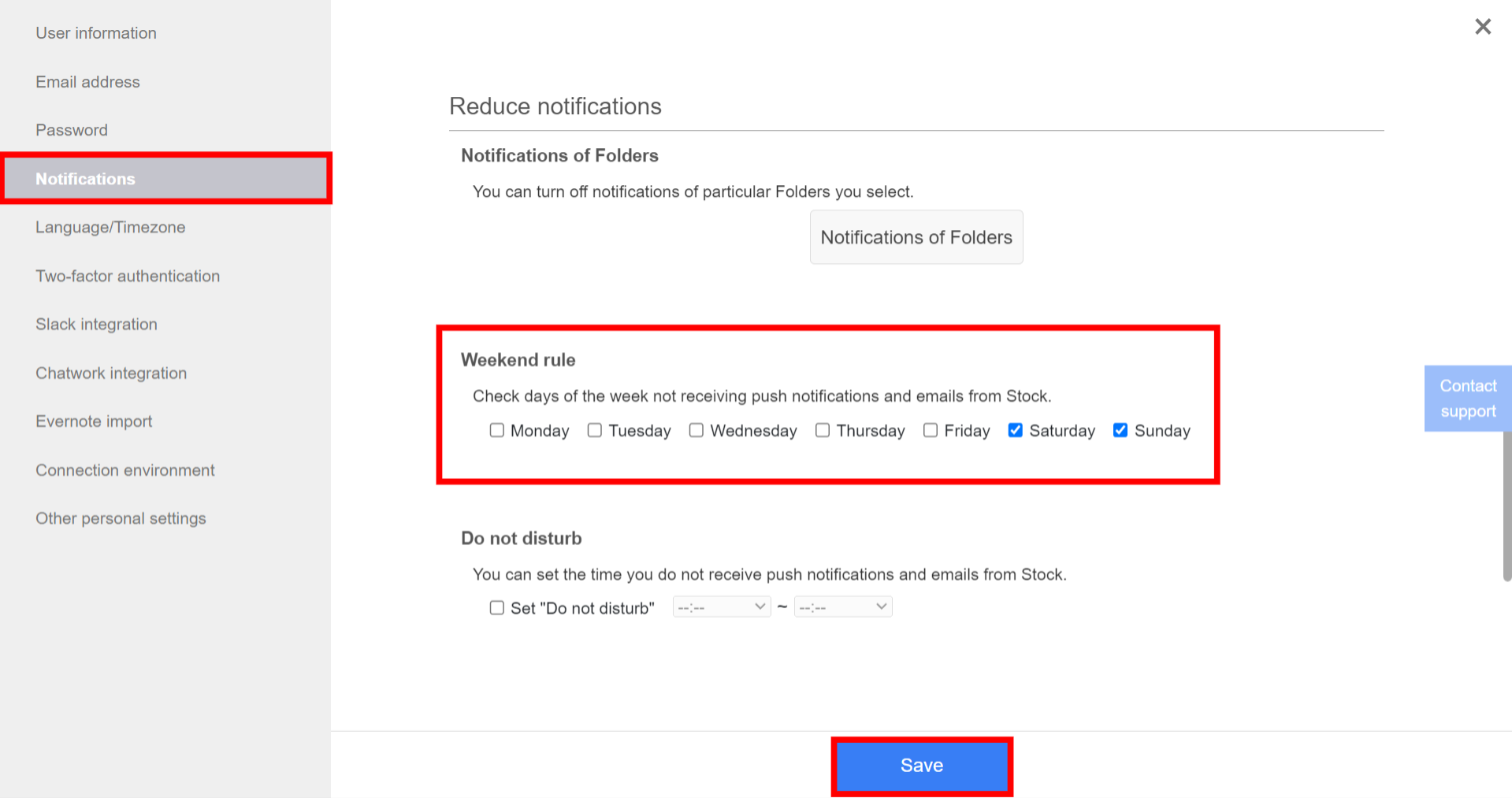The width and height of the screenshot is (1512, 798).
Task: Open the start time dropdown
Action: (x=720, y=607)
